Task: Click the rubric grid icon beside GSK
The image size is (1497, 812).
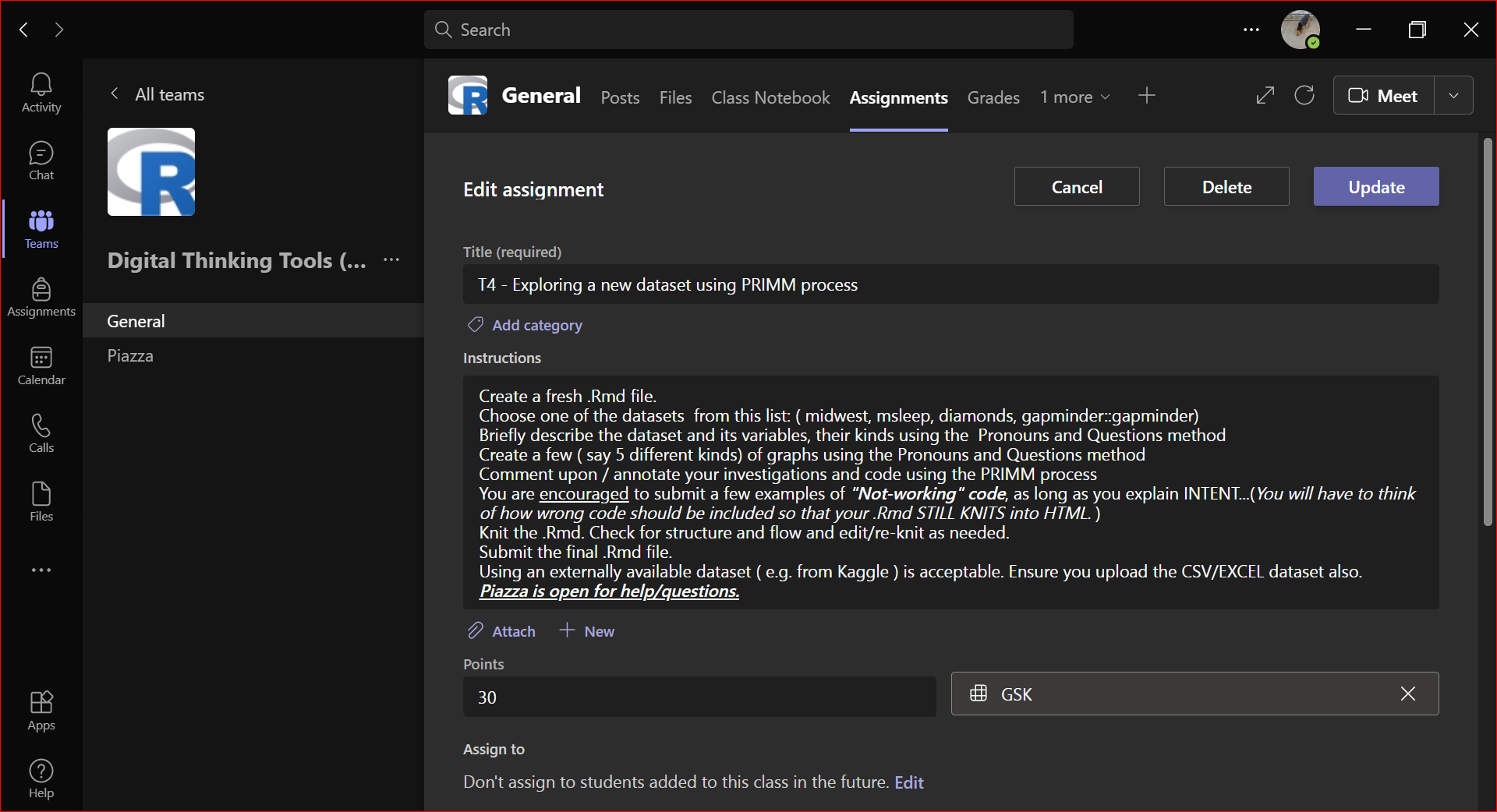Action: 979,694
